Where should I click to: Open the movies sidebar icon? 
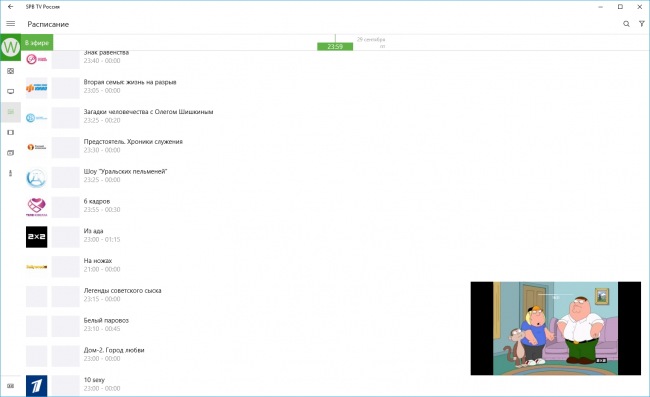click(x=11, y=133)
